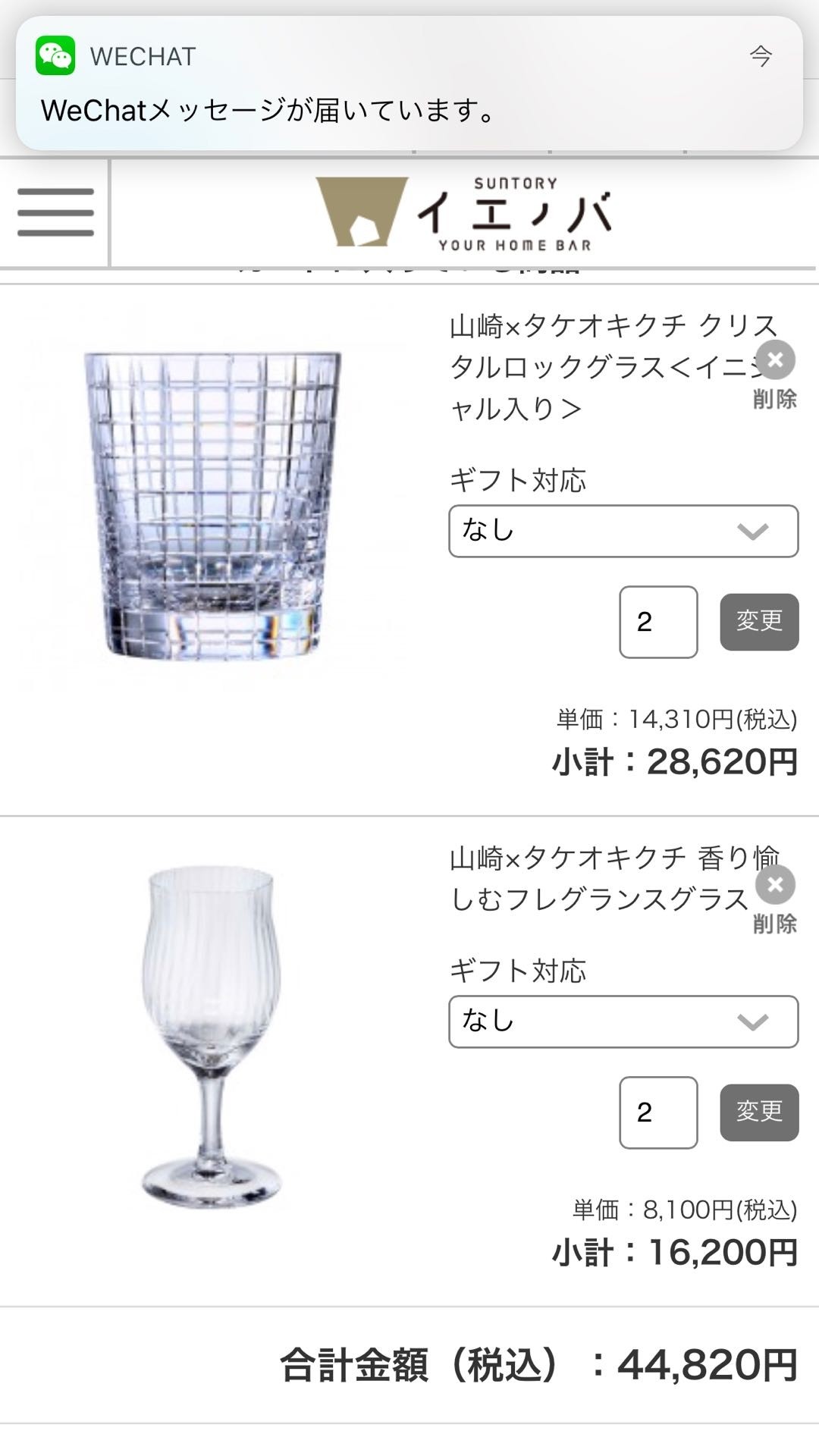Click the 削除 label under first X icon
This screenshot has width=819, height=1456.
[x=774, y=399]
